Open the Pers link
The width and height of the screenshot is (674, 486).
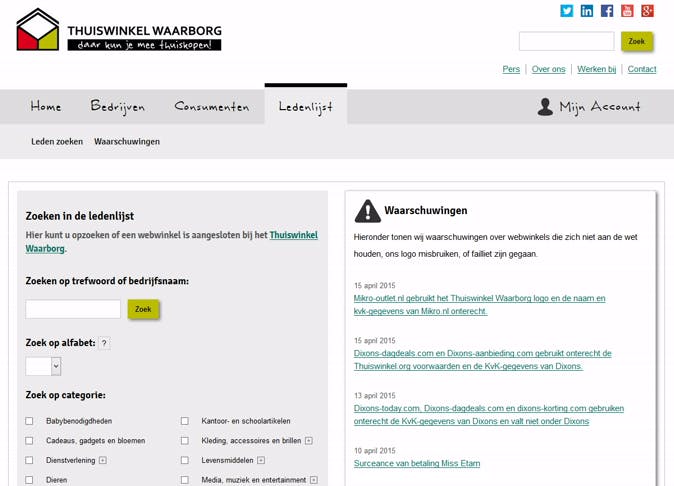(x=511, y=69)
